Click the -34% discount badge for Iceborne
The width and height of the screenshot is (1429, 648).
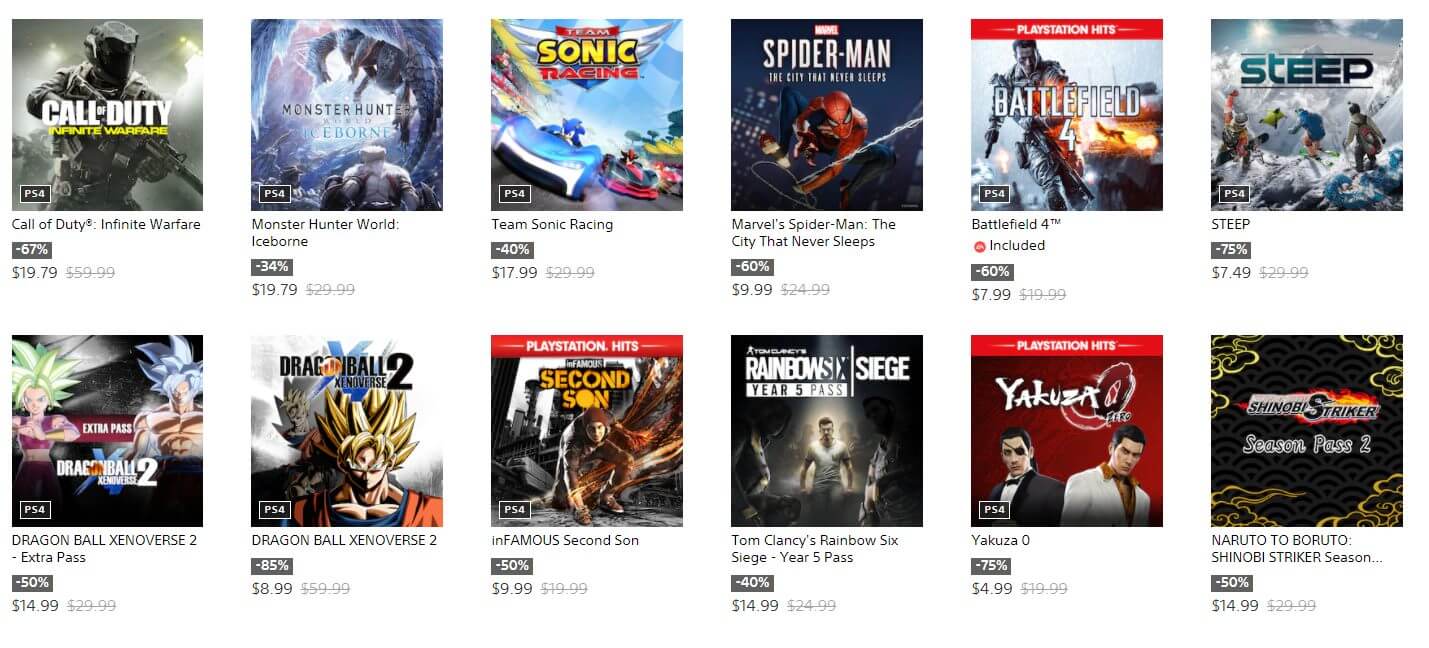point(271,267)
